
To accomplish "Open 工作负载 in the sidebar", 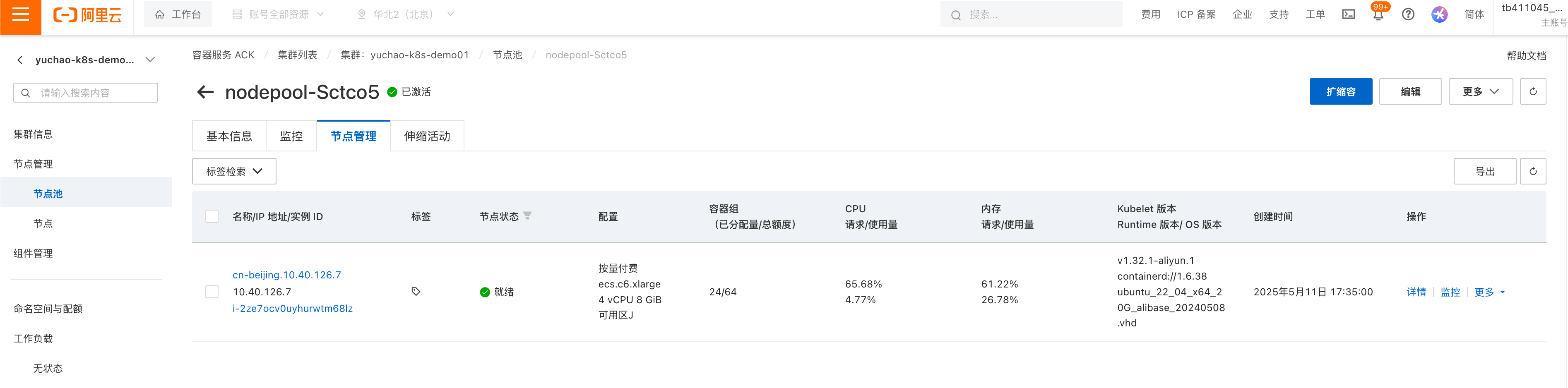I will [x=34, y=339].
